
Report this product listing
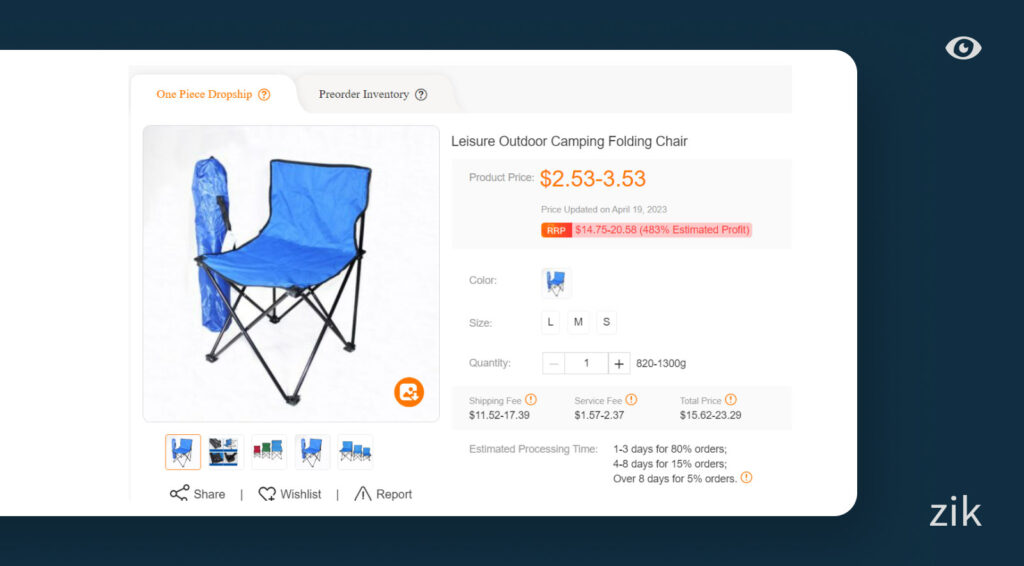pos(383,494)
